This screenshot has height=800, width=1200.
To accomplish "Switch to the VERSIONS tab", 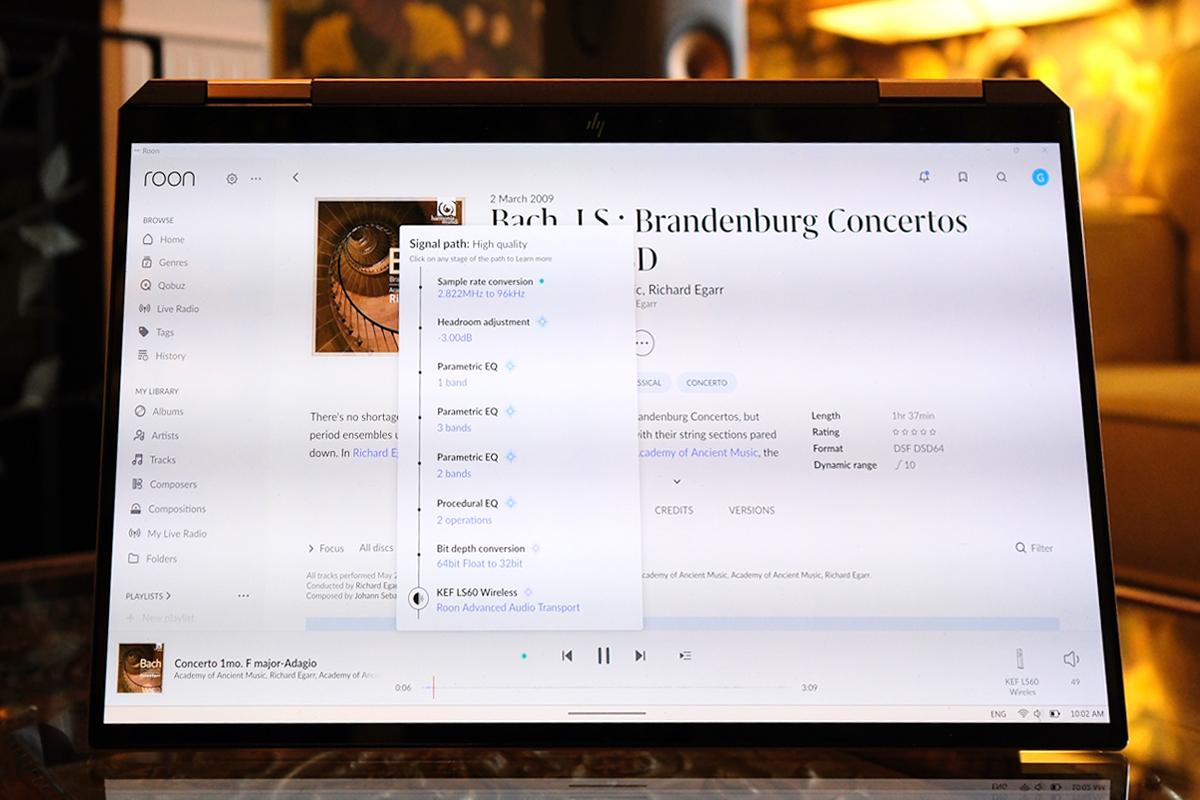I will click(752, 510).
